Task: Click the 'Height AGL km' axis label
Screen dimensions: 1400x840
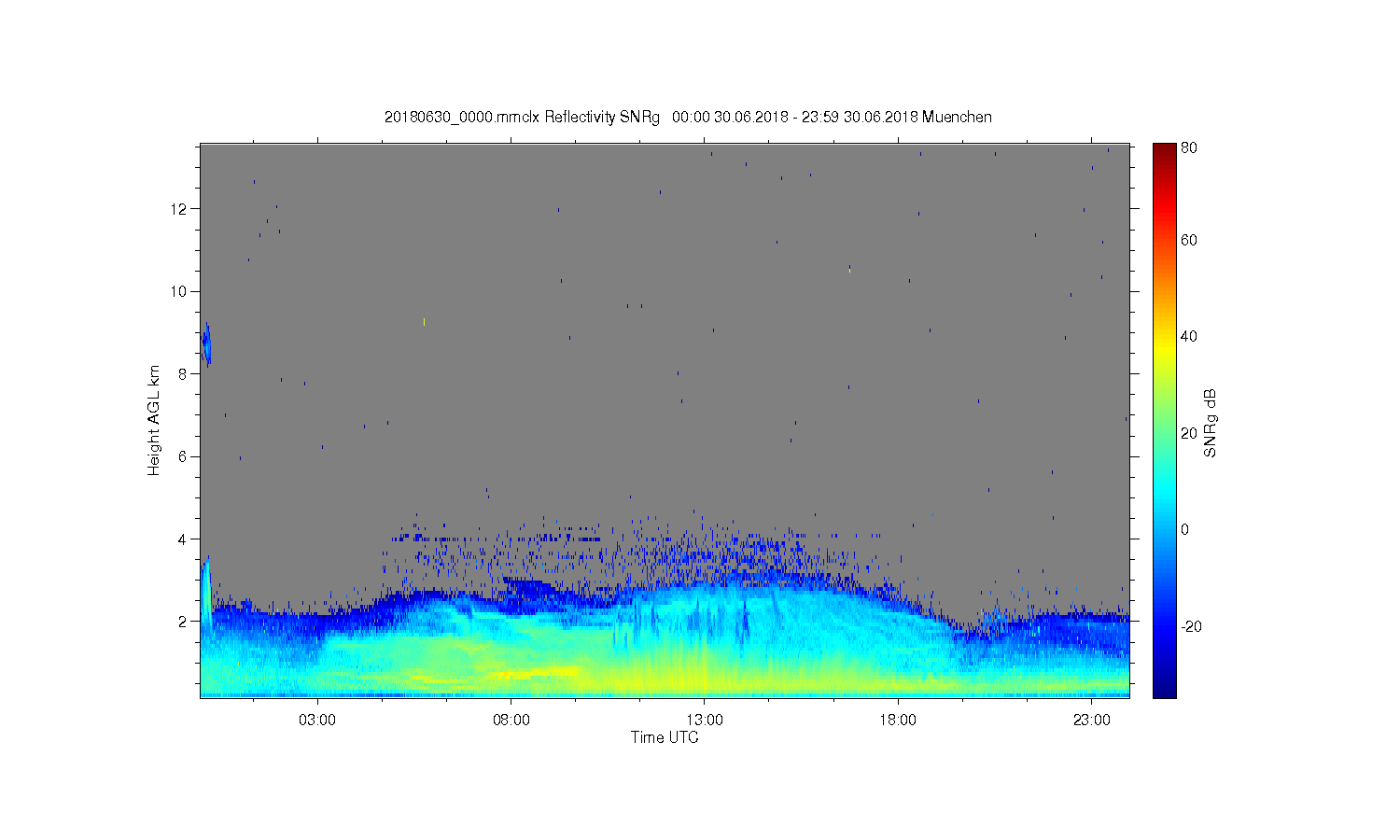Action: click(x=154, y=420)
